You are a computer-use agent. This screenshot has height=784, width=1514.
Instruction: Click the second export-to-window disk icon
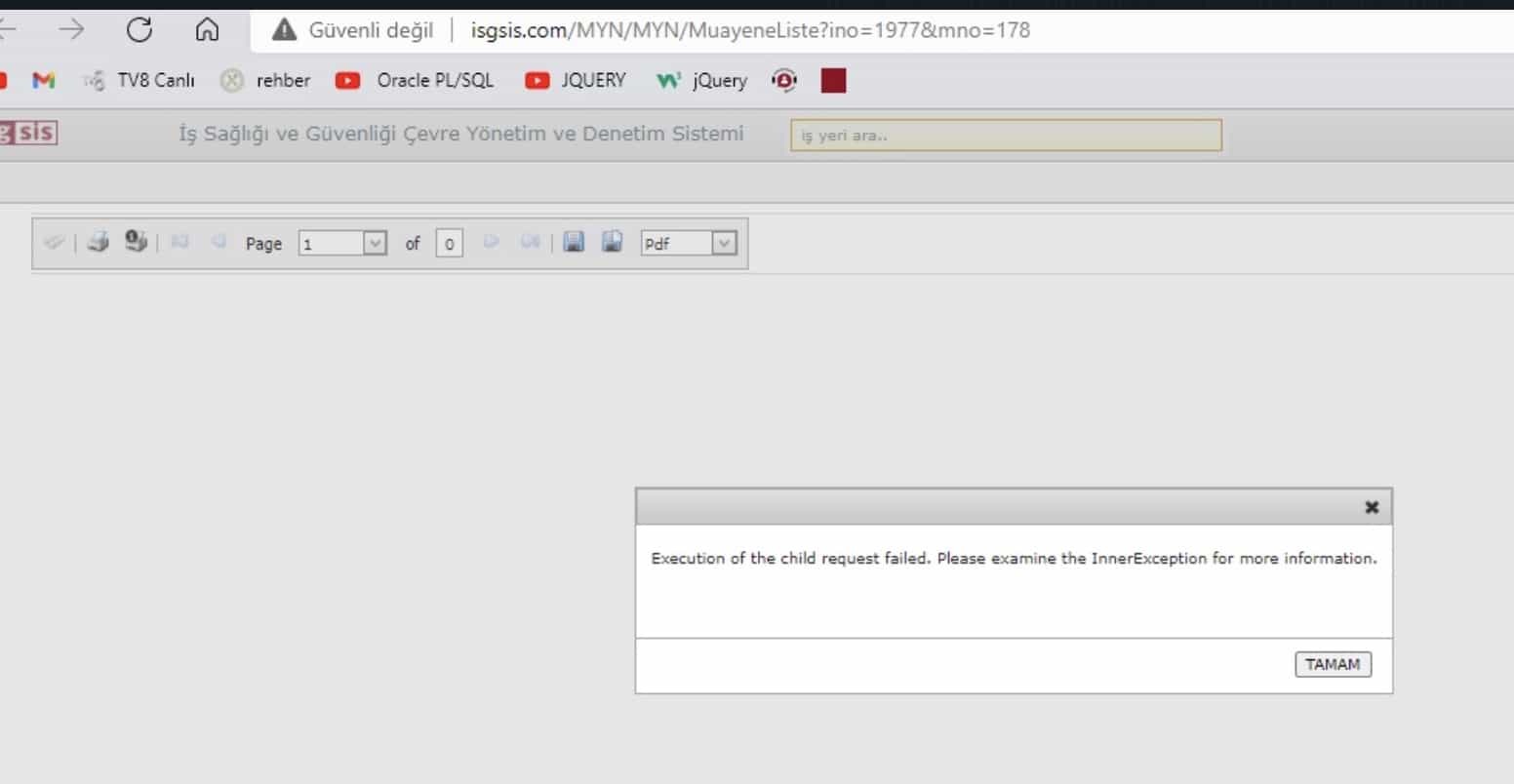click(612, 242)
